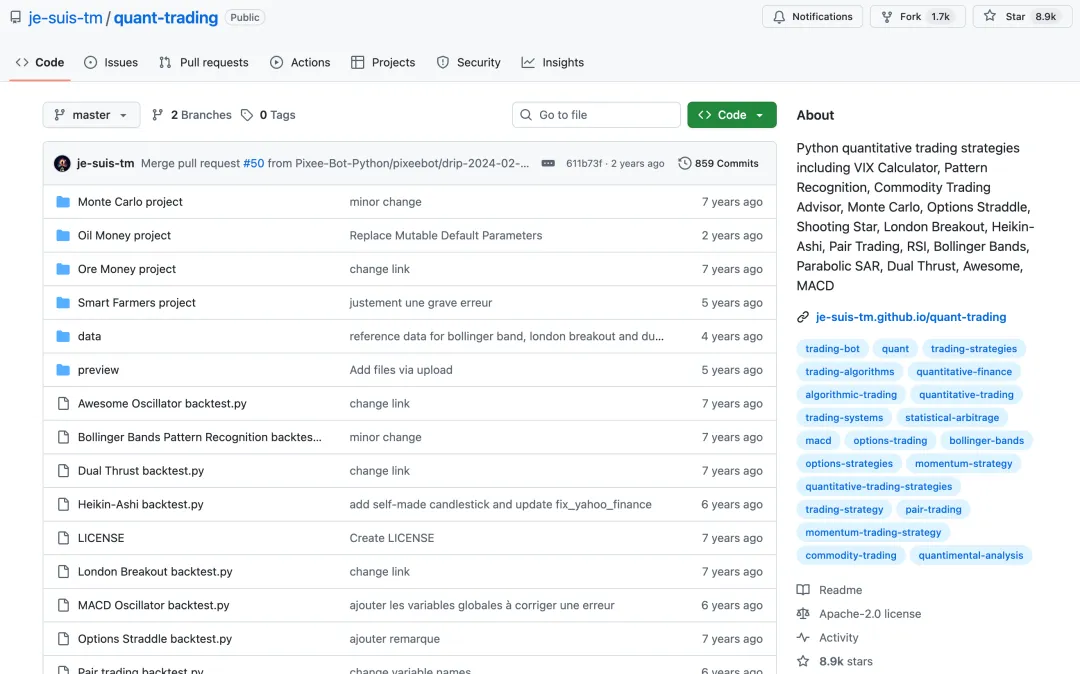This screenshot has width=1080, height=674.
Task: Click the Monte Carlo project folder icon
Action: click(x=62, y=202)
